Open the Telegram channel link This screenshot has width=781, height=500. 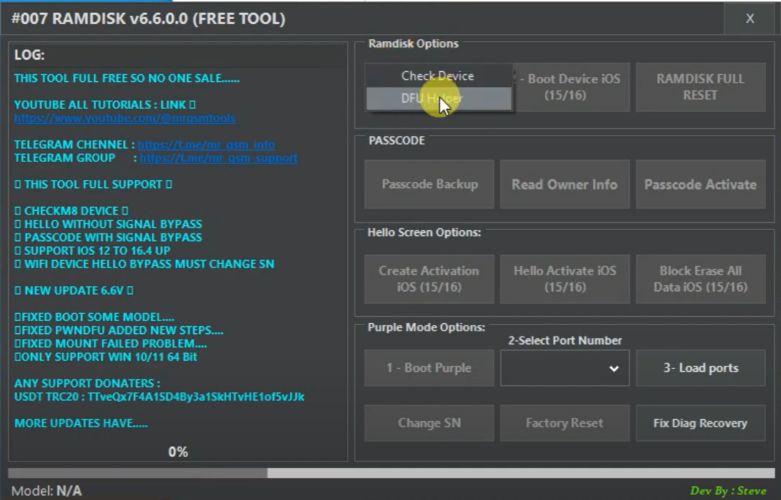pyautogui.click(x=206, y=144)
